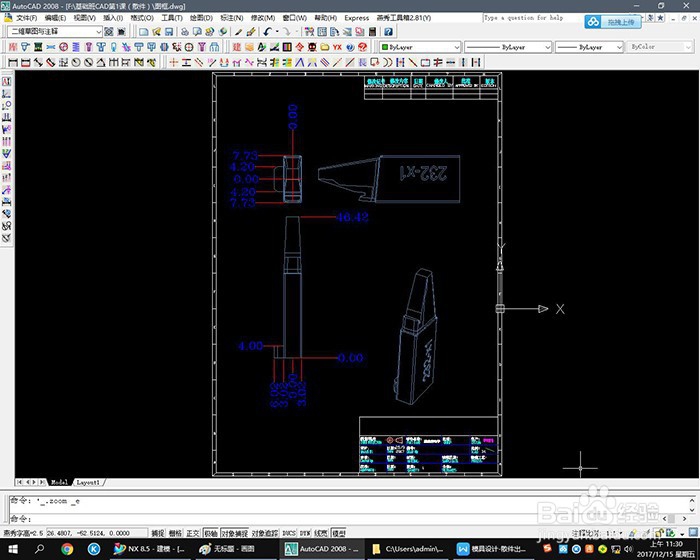
Task: Open the C:\Users\admin folder taskbar item
Action: pos(408,549)
